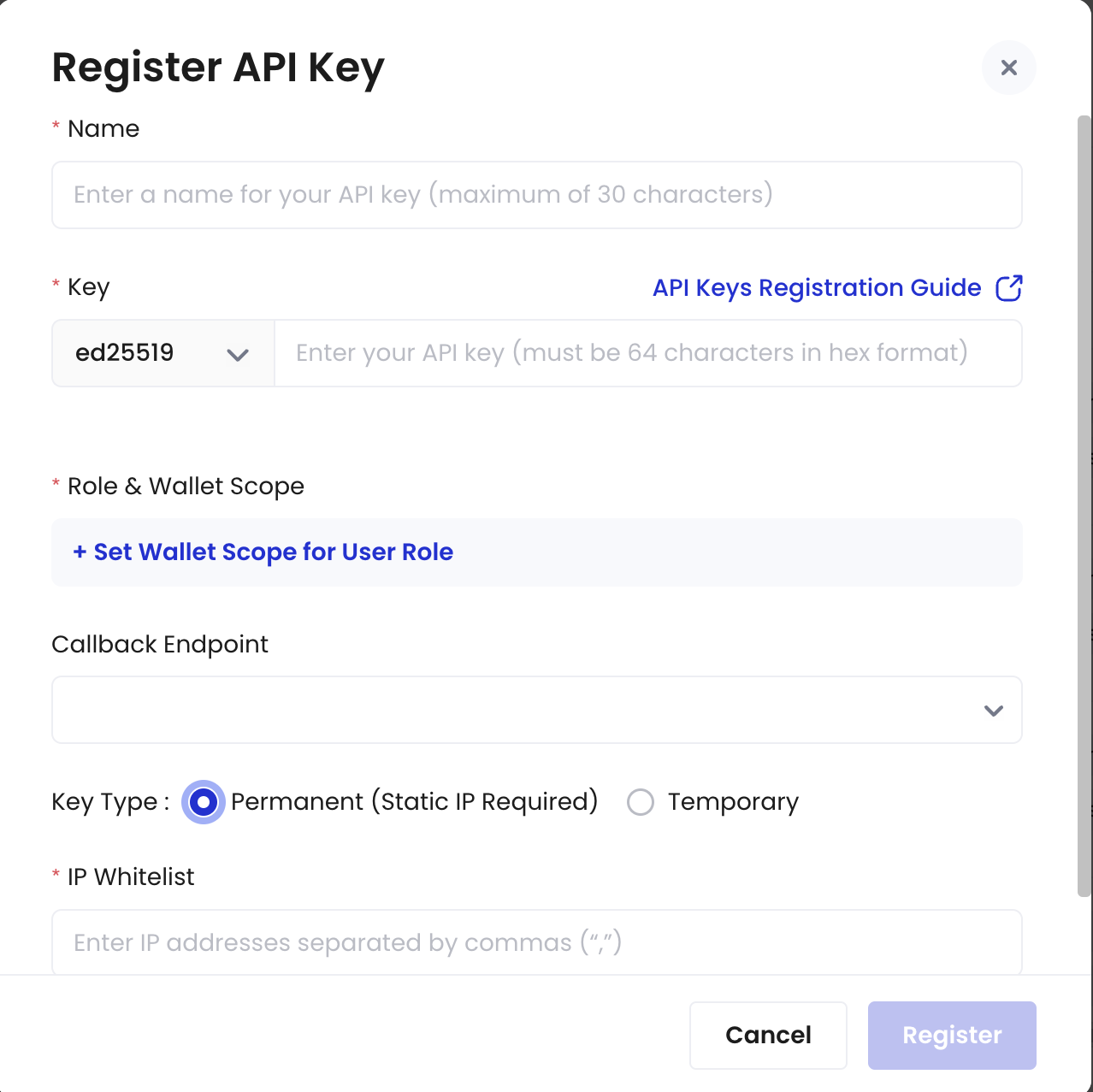Select the Temporary key type radio button
The height and width of the screenshot is (1092, 1093).
pyautogui.click(x=641, y=802)
